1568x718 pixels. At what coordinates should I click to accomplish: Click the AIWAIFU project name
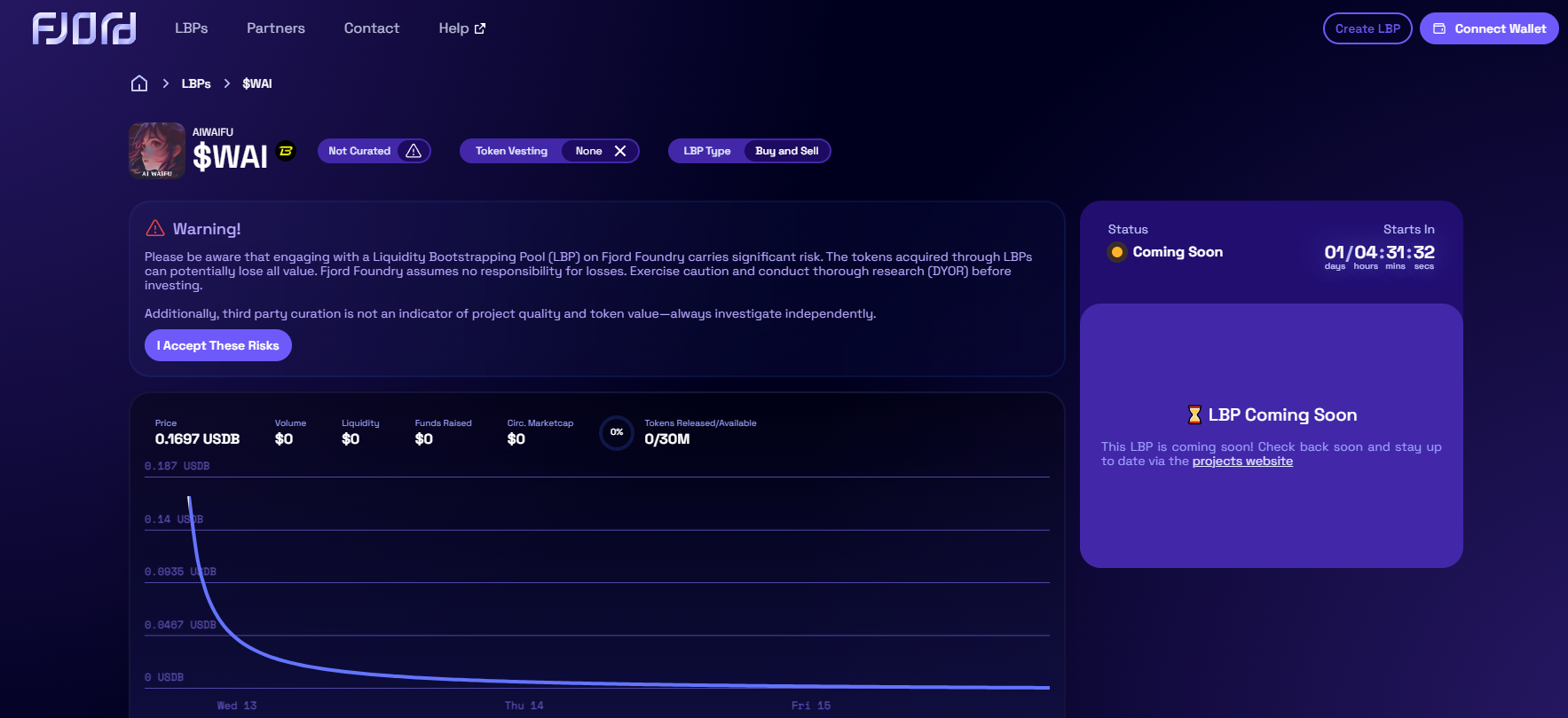(213, 132)
